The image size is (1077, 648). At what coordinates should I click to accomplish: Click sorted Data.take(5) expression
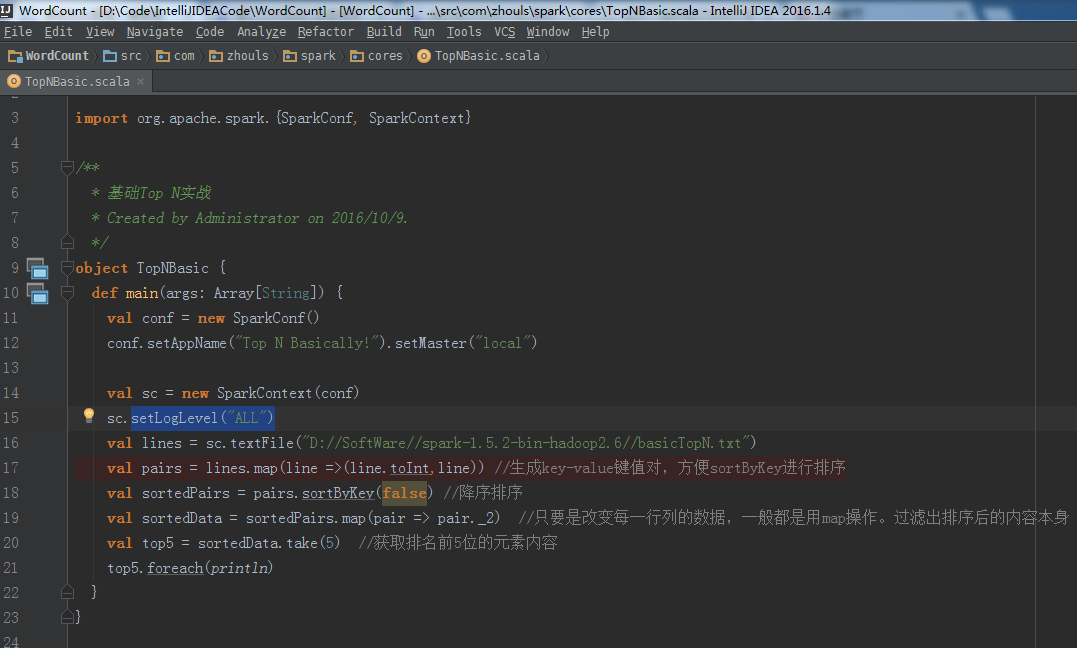click(269, 543)
